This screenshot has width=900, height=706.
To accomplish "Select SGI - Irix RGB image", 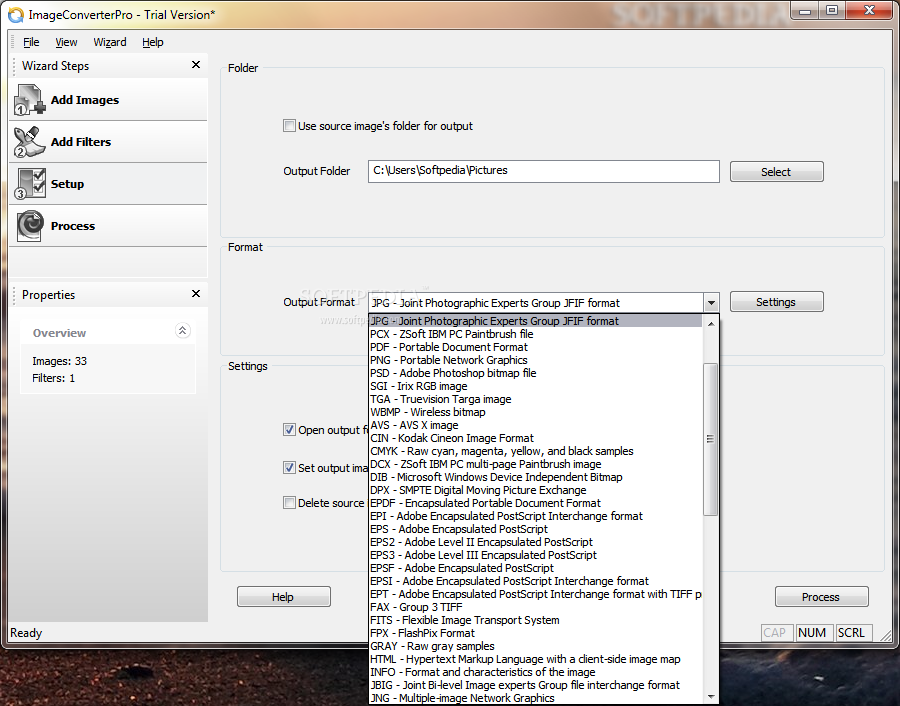I will click(x=536, y=386).
